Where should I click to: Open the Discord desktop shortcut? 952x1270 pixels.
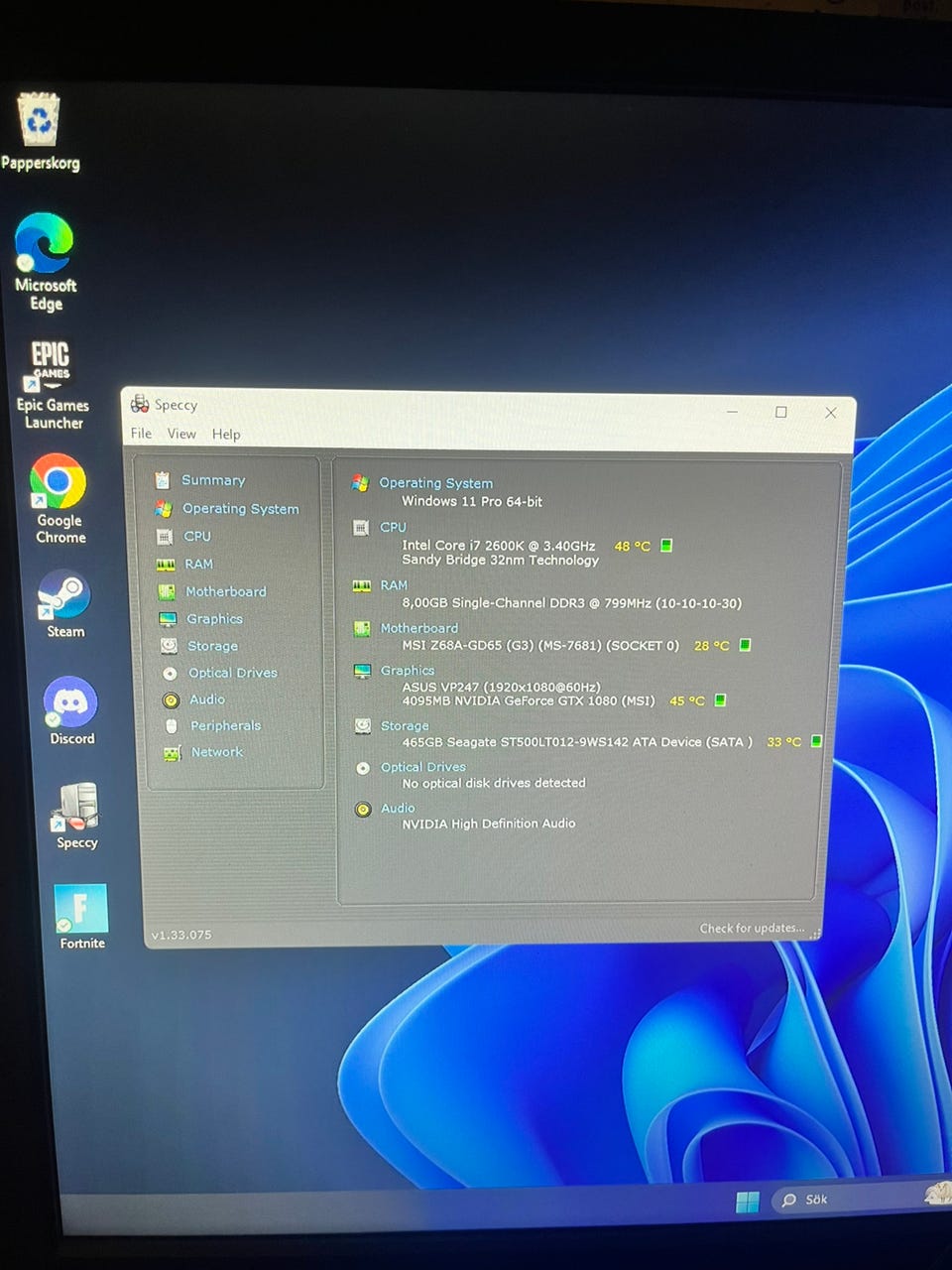coord(70,704)
